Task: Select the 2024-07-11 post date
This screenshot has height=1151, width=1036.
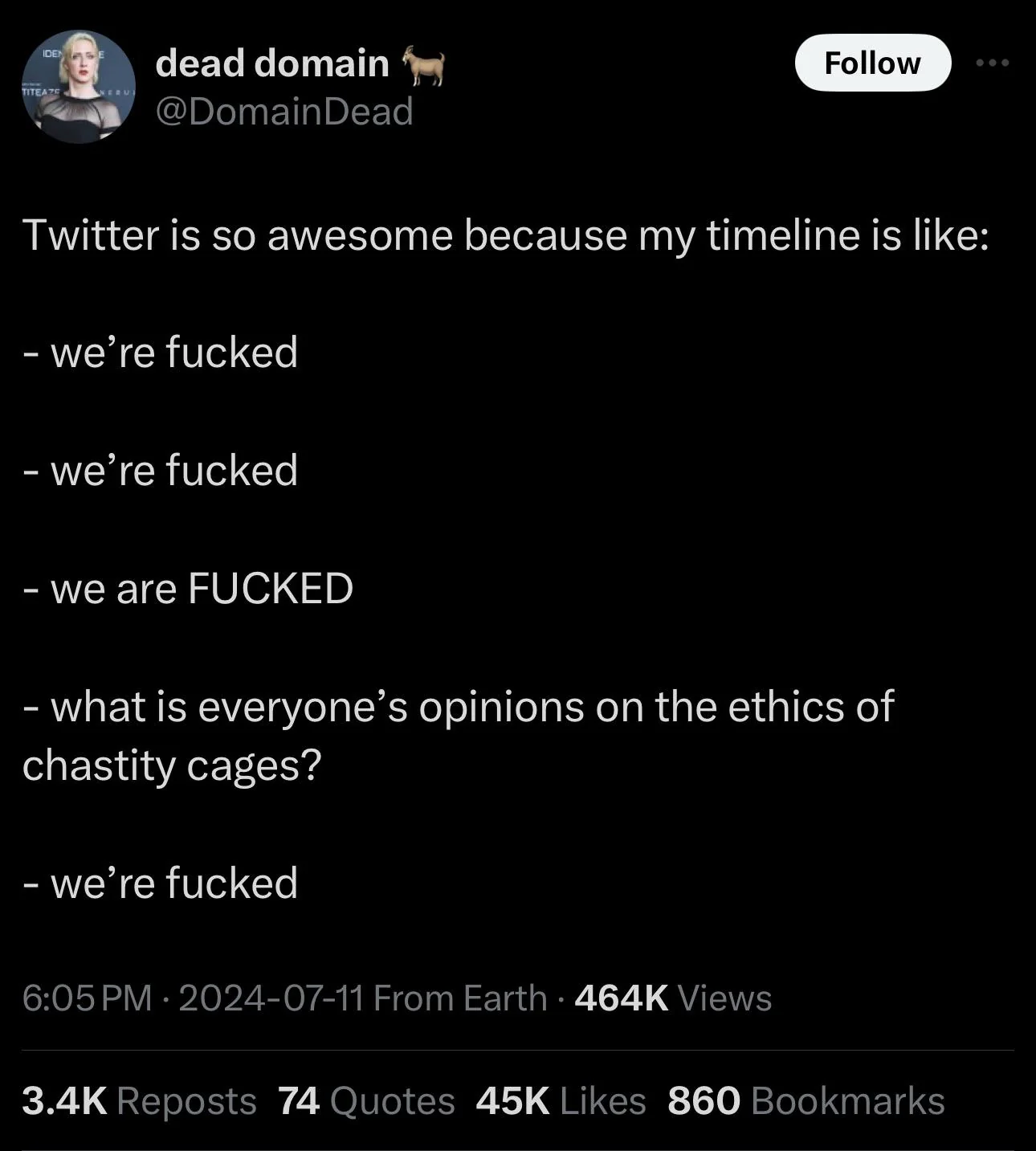Action: click(x=271, y=998)
